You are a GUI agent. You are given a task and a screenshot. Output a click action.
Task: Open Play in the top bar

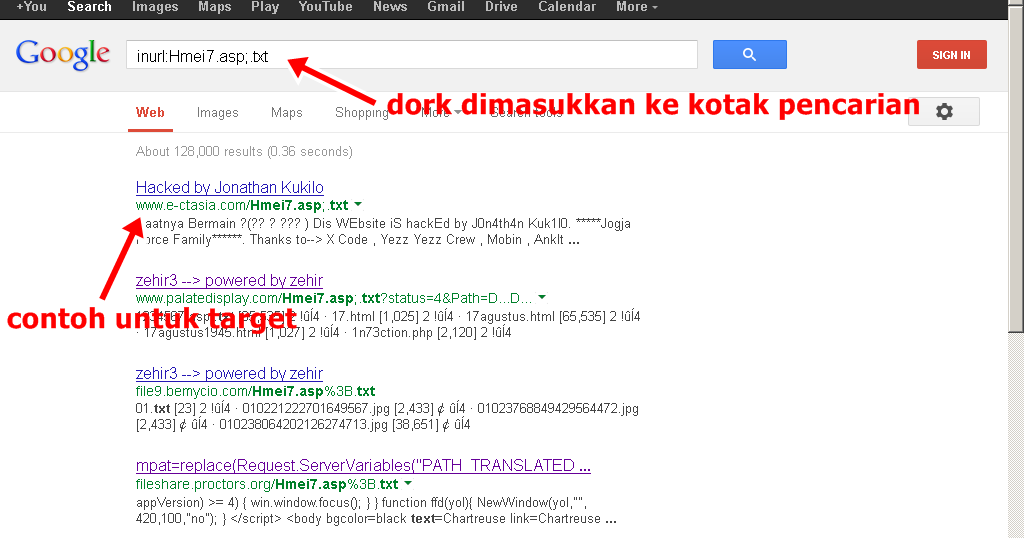(x=265, y=7)
